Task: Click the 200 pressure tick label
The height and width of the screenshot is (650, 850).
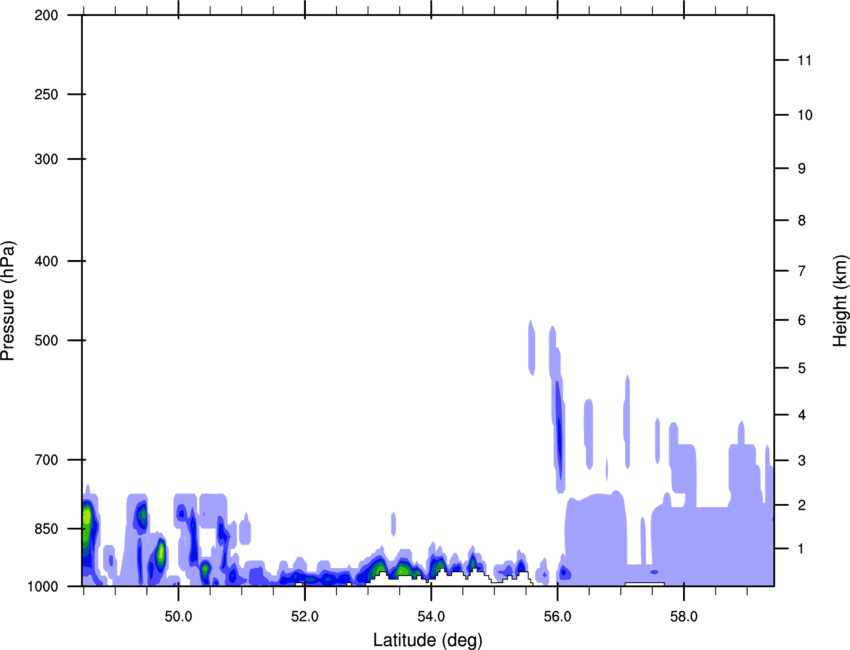Action: 46,15
